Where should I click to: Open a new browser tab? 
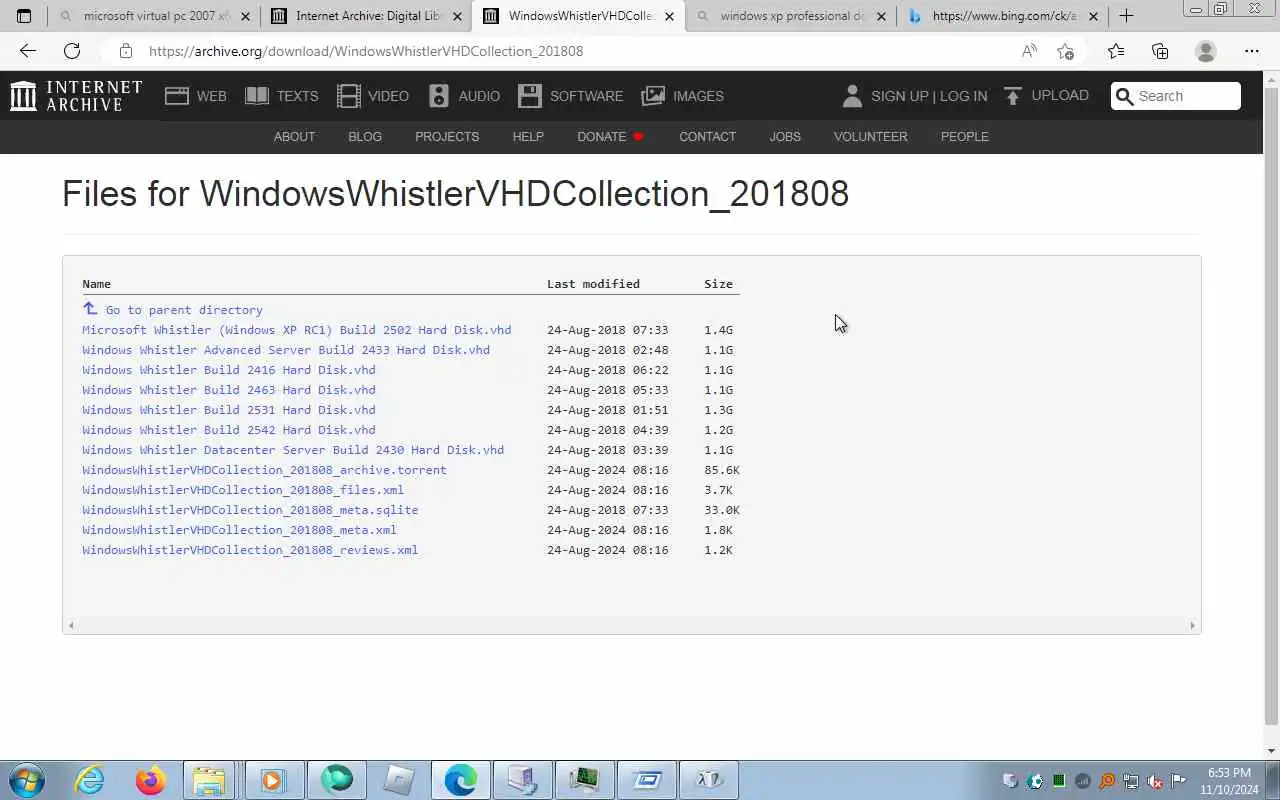tap(1126, 16)
